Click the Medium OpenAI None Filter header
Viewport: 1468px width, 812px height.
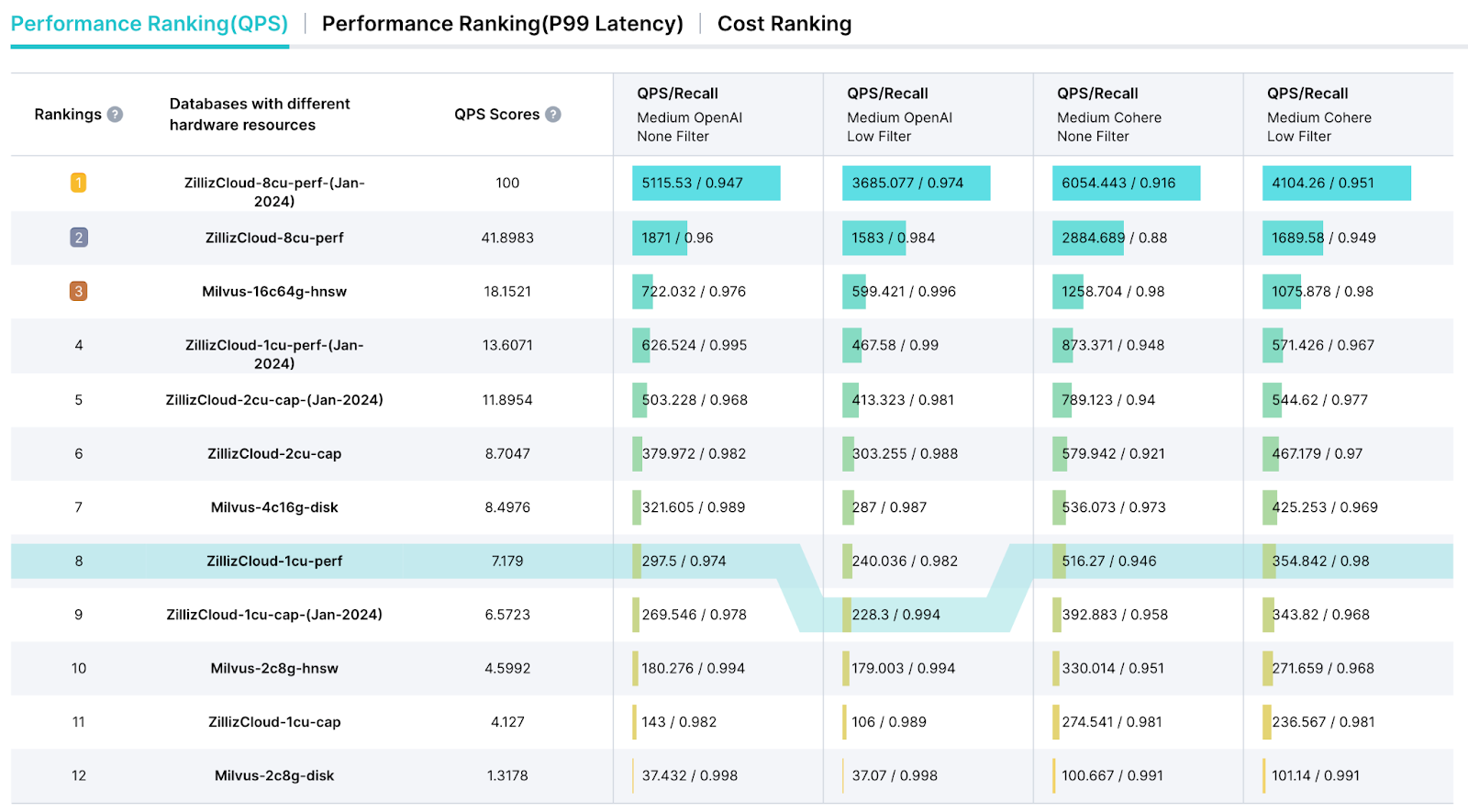point(689,127)
